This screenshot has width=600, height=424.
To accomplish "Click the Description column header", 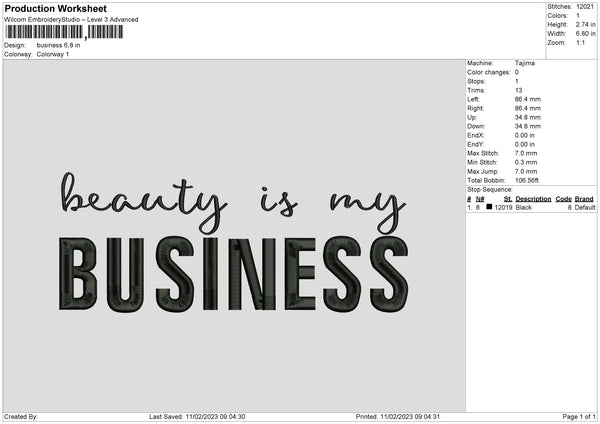I will [533, 199].
